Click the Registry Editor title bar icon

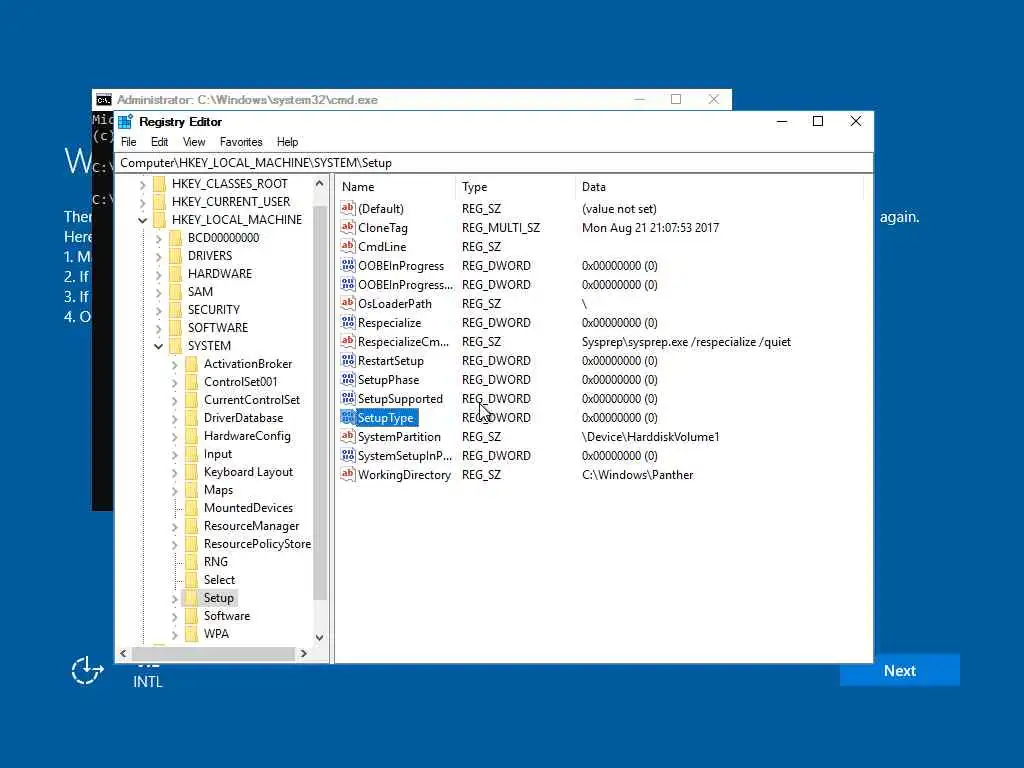[125, 121]
